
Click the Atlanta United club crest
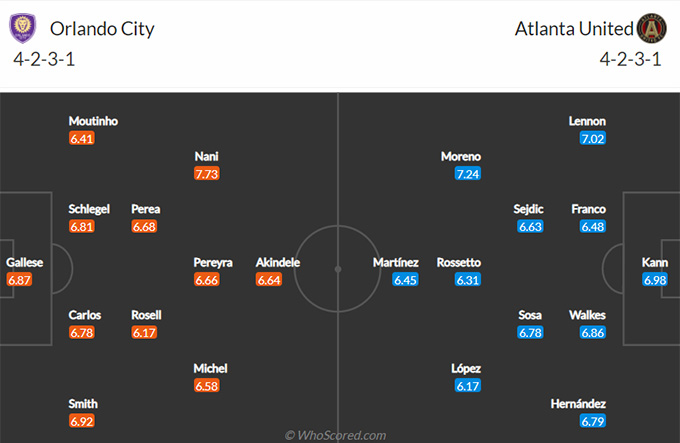point(651,28)
